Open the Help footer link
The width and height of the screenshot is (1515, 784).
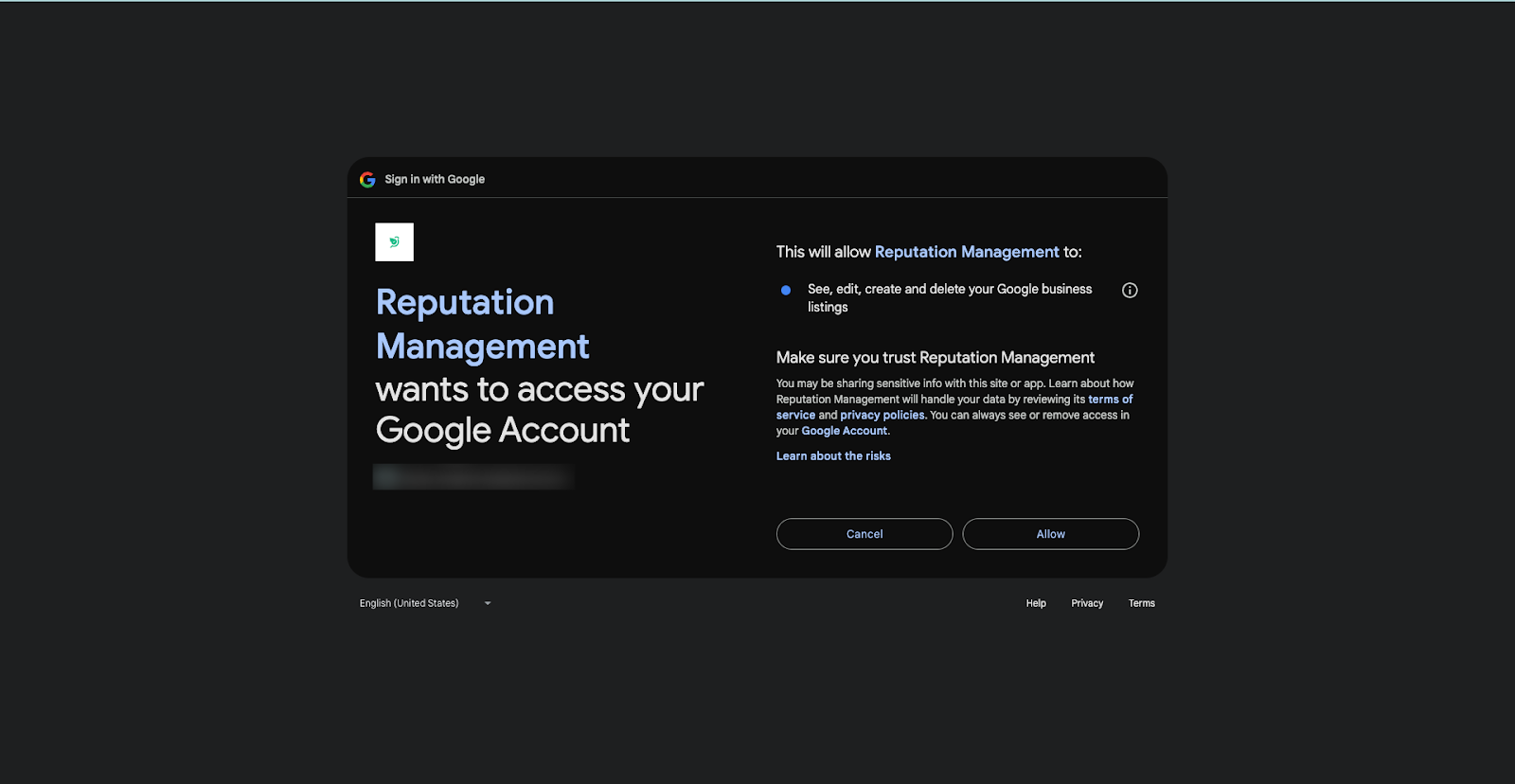[x=1036, y=603]
